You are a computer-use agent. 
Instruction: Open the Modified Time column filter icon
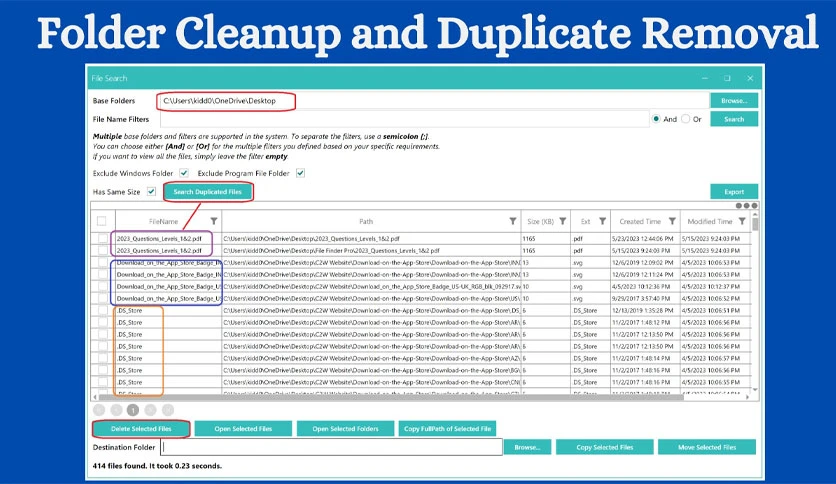tap(742, 221)
